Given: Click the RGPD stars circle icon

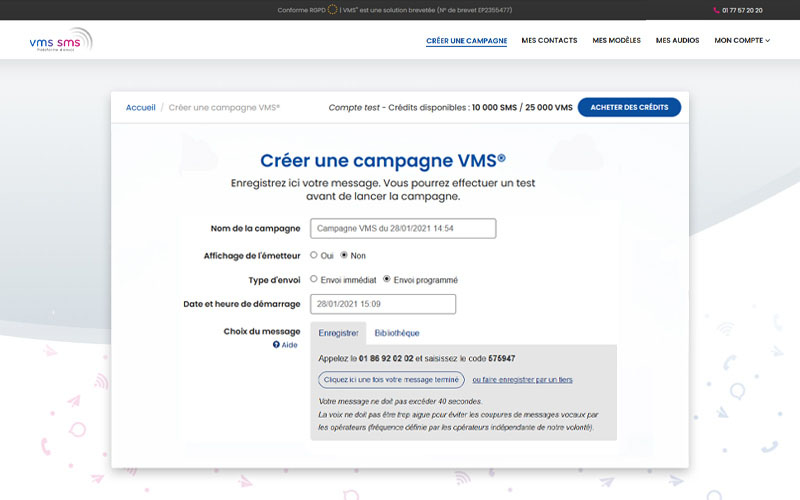Looking at the screenshot, I should 332,10.
